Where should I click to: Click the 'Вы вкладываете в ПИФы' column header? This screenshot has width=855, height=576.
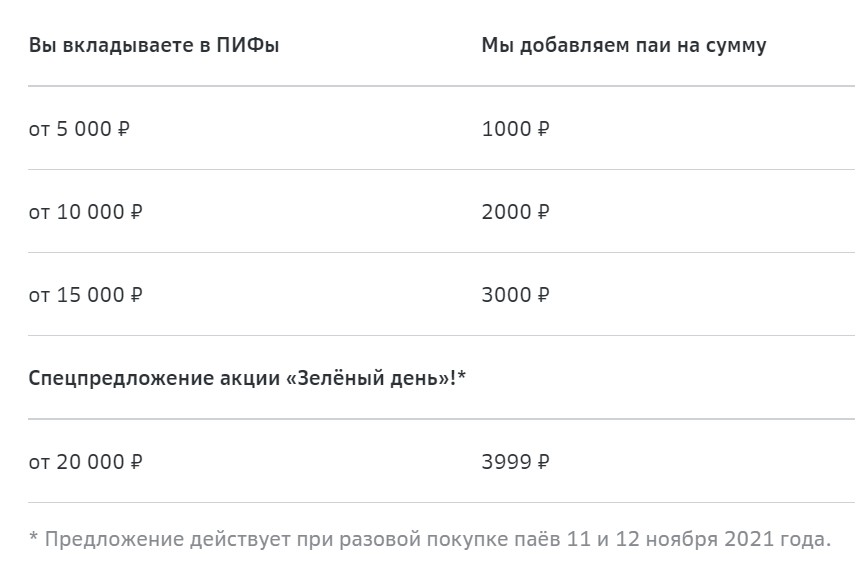154,45
